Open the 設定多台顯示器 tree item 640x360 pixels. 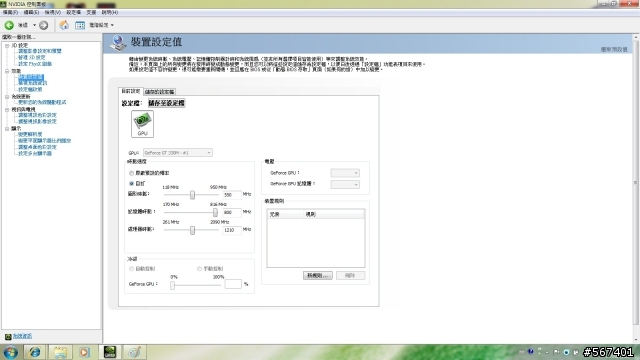pos(35,153)
